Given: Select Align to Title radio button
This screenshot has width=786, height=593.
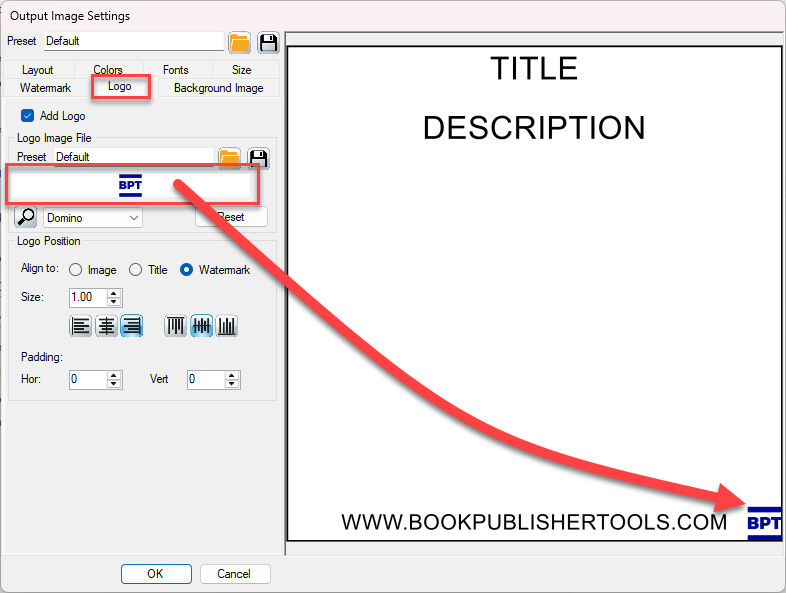Looking at the screenshot, I should click(x=135, y=270).
